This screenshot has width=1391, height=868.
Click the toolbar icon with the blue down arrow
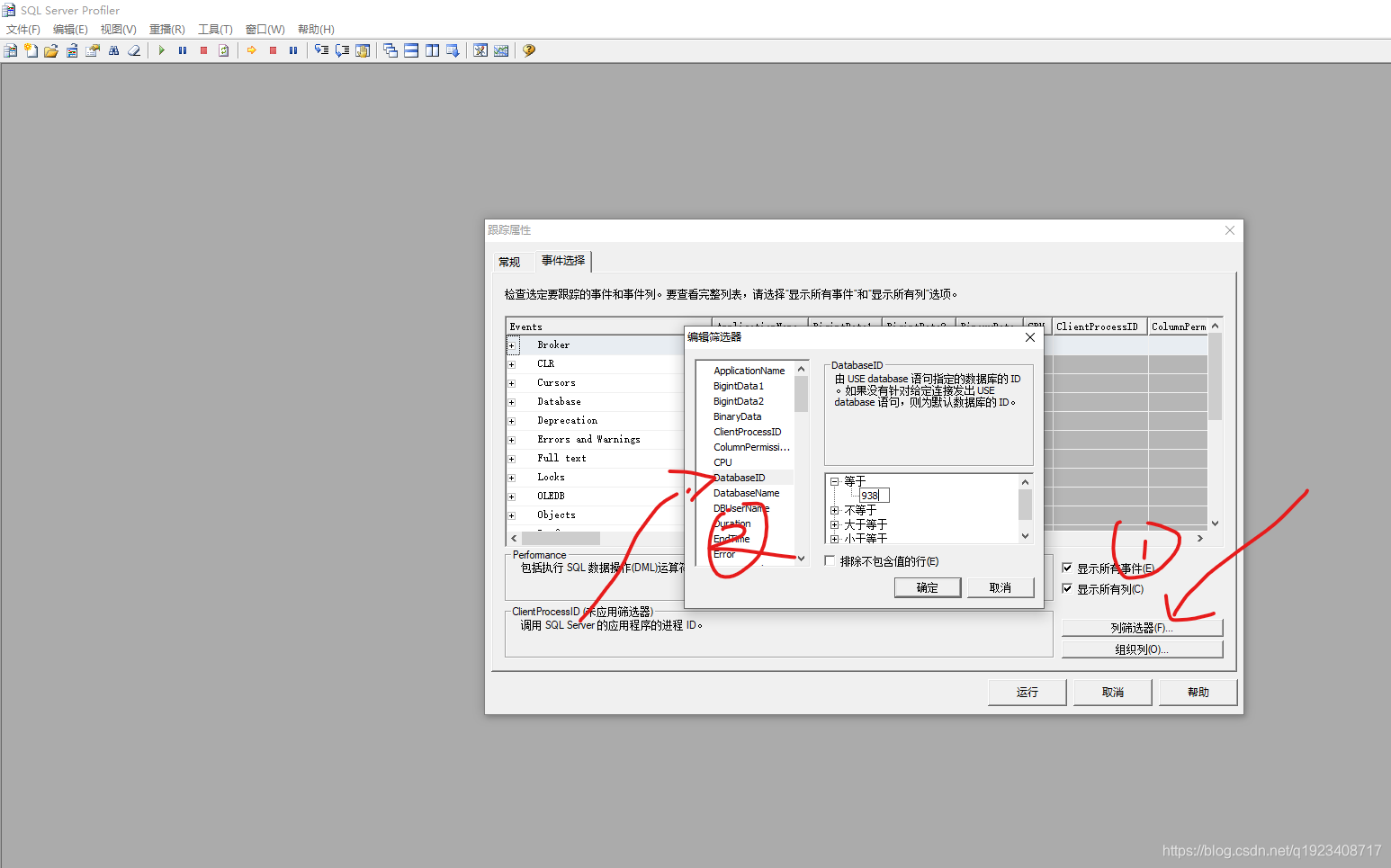coord(453,50)
